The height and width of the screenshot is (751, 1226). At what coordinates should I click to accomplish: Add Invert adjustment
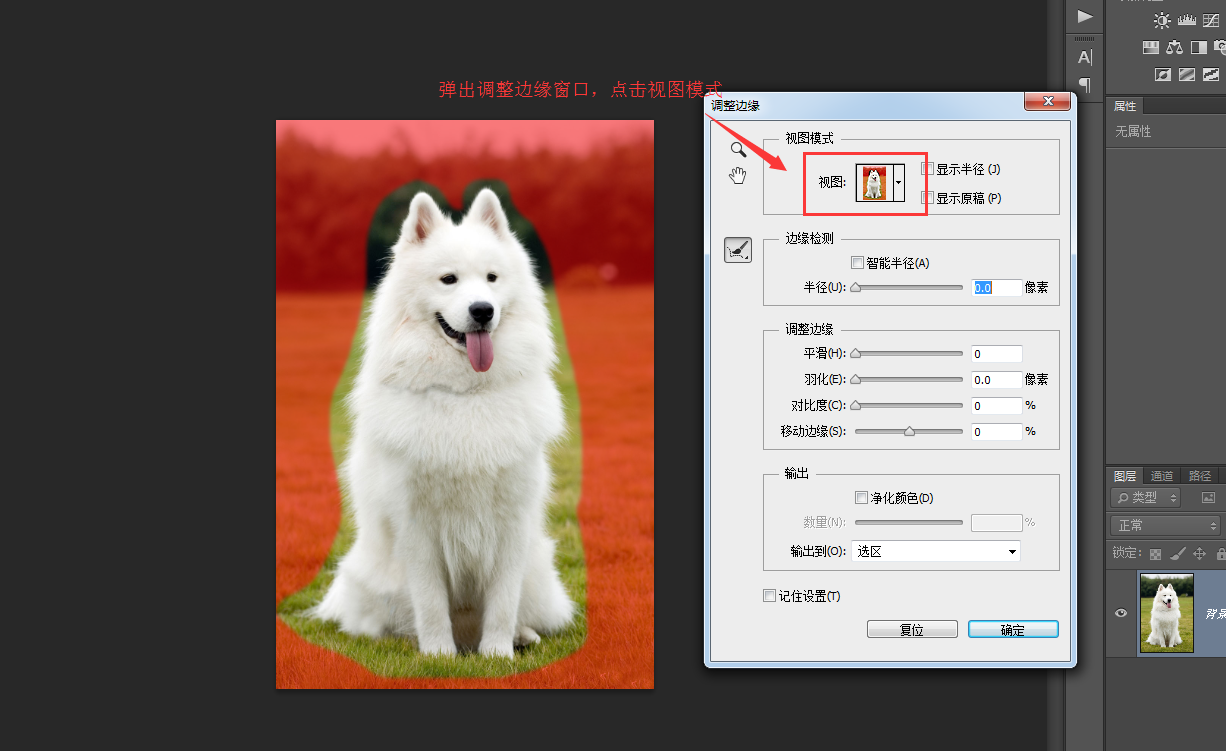[x=1163, y=74]
